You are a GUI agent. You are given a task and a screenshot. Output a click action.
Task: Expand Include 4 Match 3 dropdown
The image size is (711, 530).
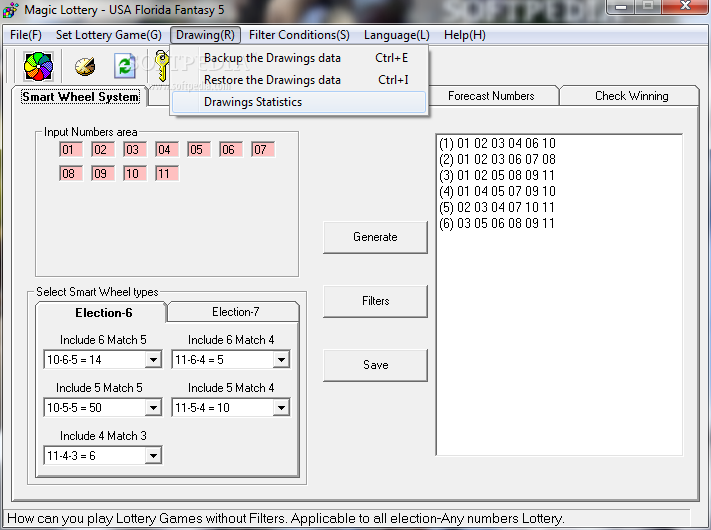pyautogui.click(x=153, y=456)
